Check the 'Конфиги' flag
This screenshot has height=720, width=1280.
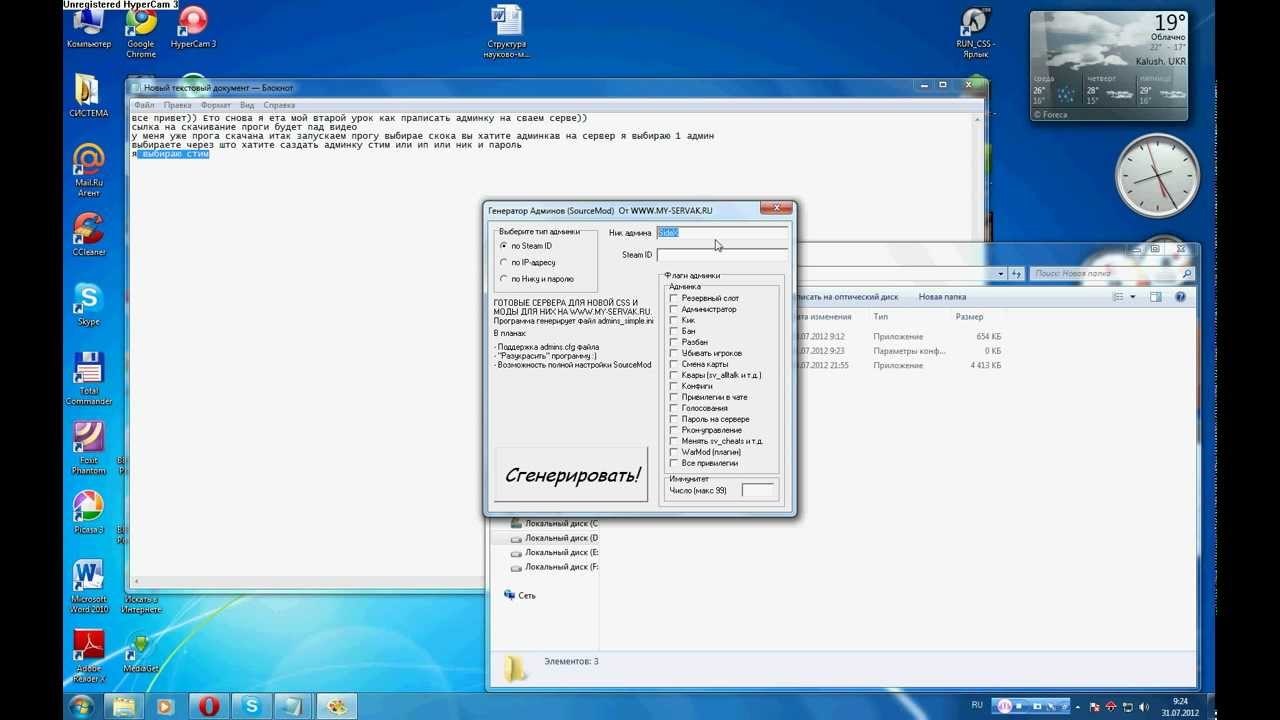[x=674, y=386]
